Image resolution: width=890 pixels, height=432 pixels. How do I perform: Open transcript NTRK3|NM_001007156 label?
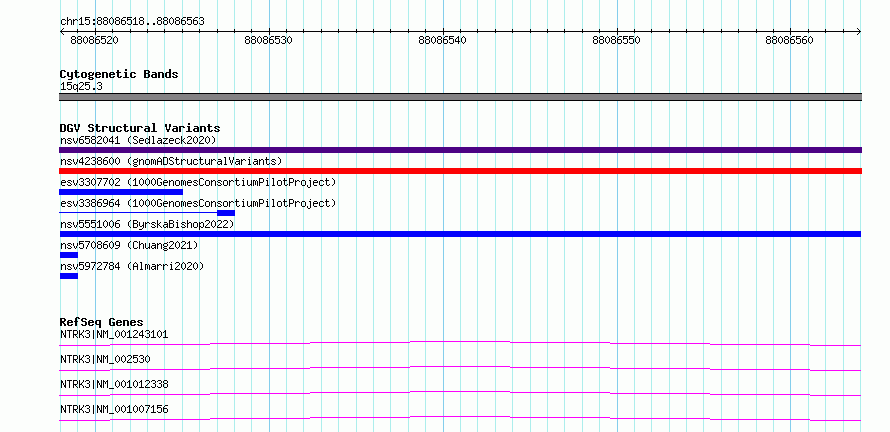114,409
